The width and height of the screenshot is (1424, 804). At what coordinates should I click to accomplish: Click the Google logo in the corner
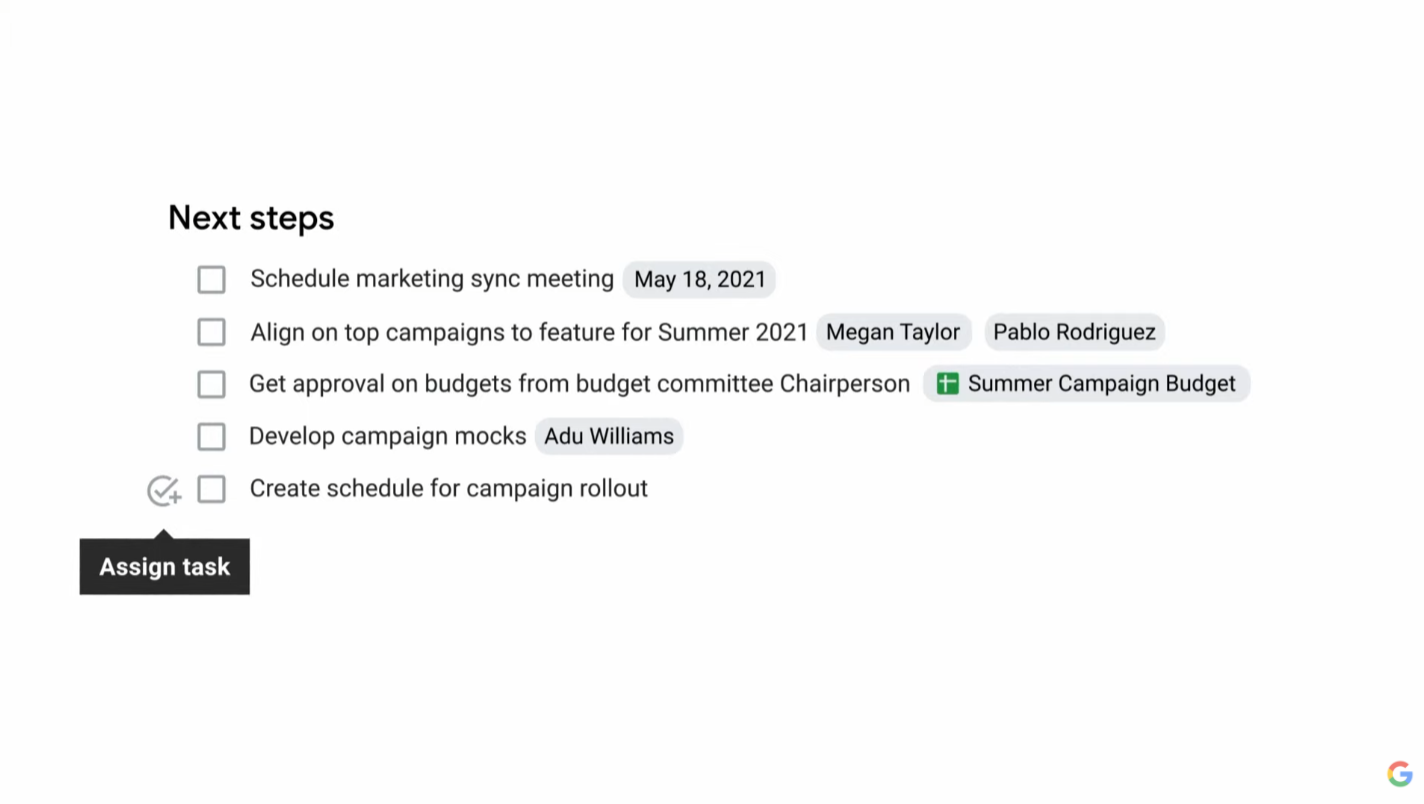point(1399,774)
